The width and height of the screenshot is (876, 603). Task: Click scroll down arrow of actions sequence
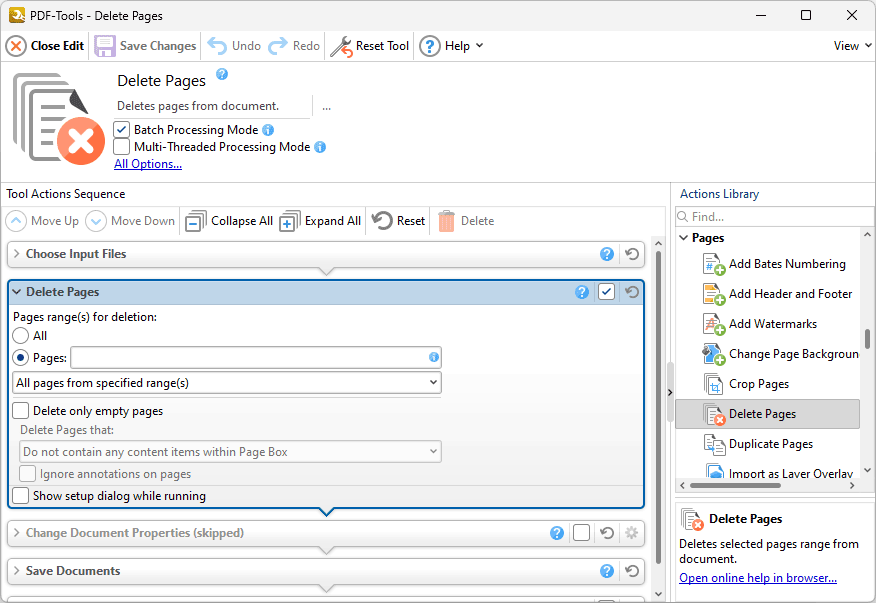tap(658, 594)
